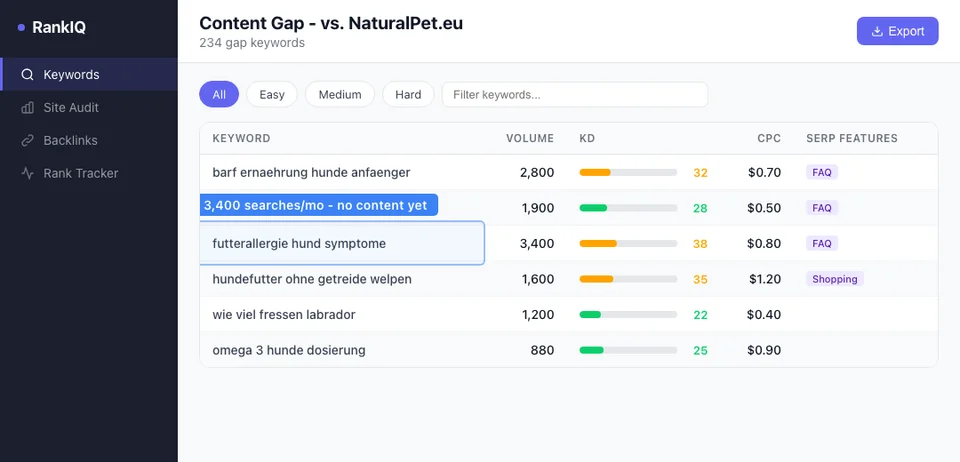
Task: Click the CPC value $0.80
Action: [x=765, y=244]
